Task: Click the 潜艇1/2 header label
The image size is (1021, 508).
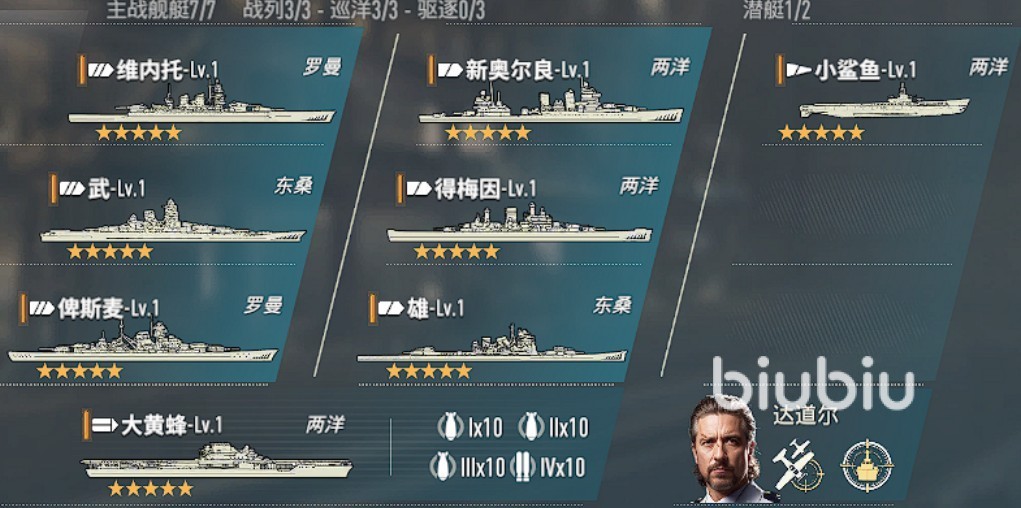Action: [x=776, y=10]
